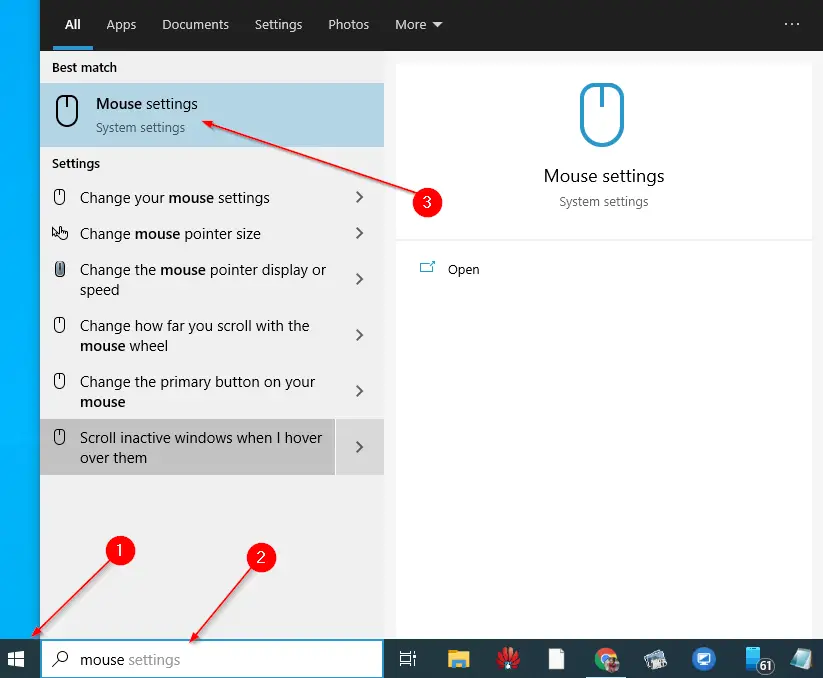Click Mouse settings title in preview pane
Image resolution: width=823 pixels, height=678 pixels.
pos(604,176)
